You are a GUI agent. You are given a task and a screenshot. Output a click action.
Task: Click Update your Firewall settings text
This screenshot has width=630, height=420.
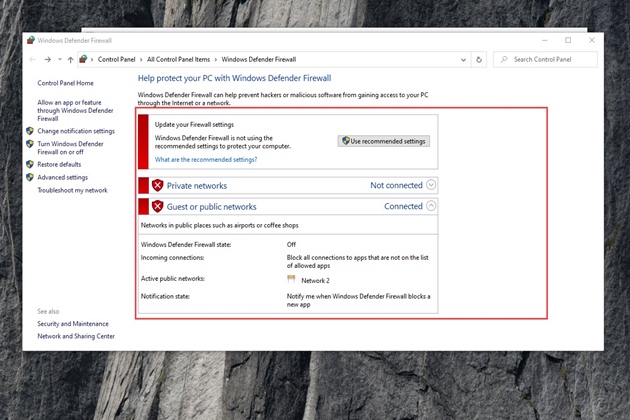(x=194, y=125)
